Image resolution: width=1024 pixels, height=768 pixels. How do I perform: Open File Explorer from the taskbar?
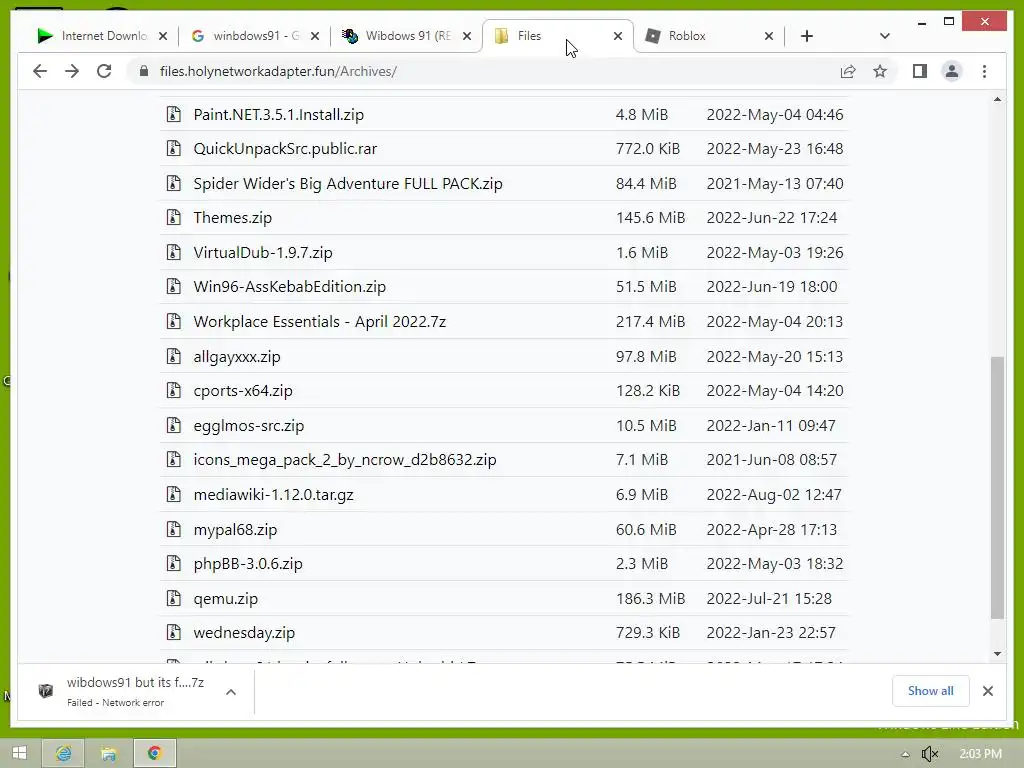108,753
